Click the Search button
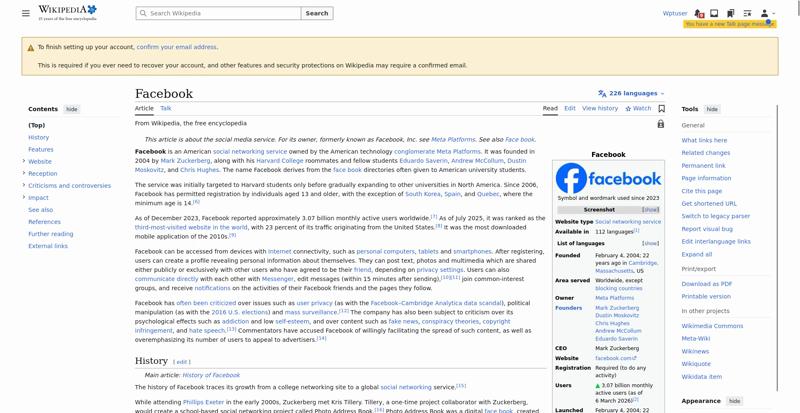Image resolution: width=800 pixels, height=413 pixels. [317, 13]
